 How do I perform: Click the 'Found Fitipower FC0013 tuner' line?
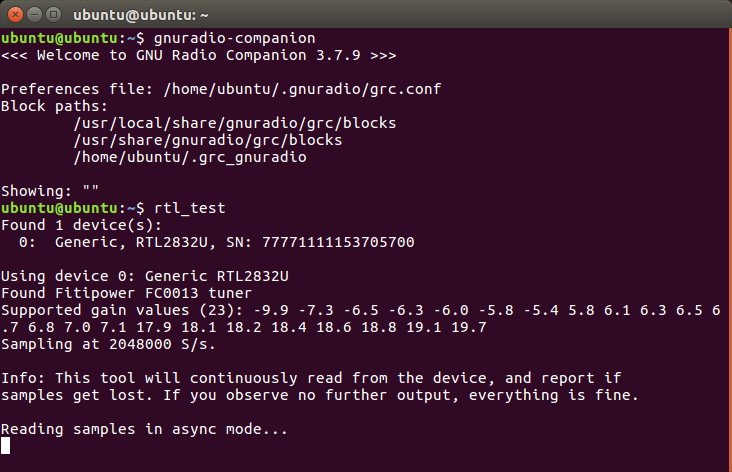(x=127, y=293)
